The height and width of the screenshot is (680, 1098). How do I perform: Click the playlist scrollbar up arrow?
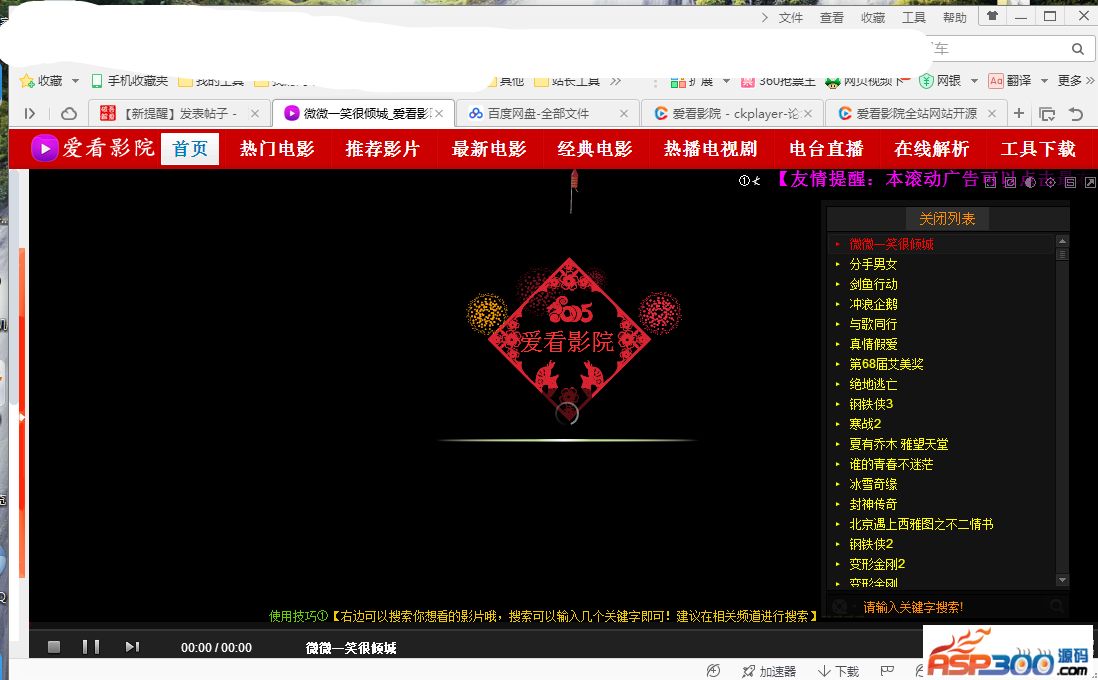[x=1062, y=241]
